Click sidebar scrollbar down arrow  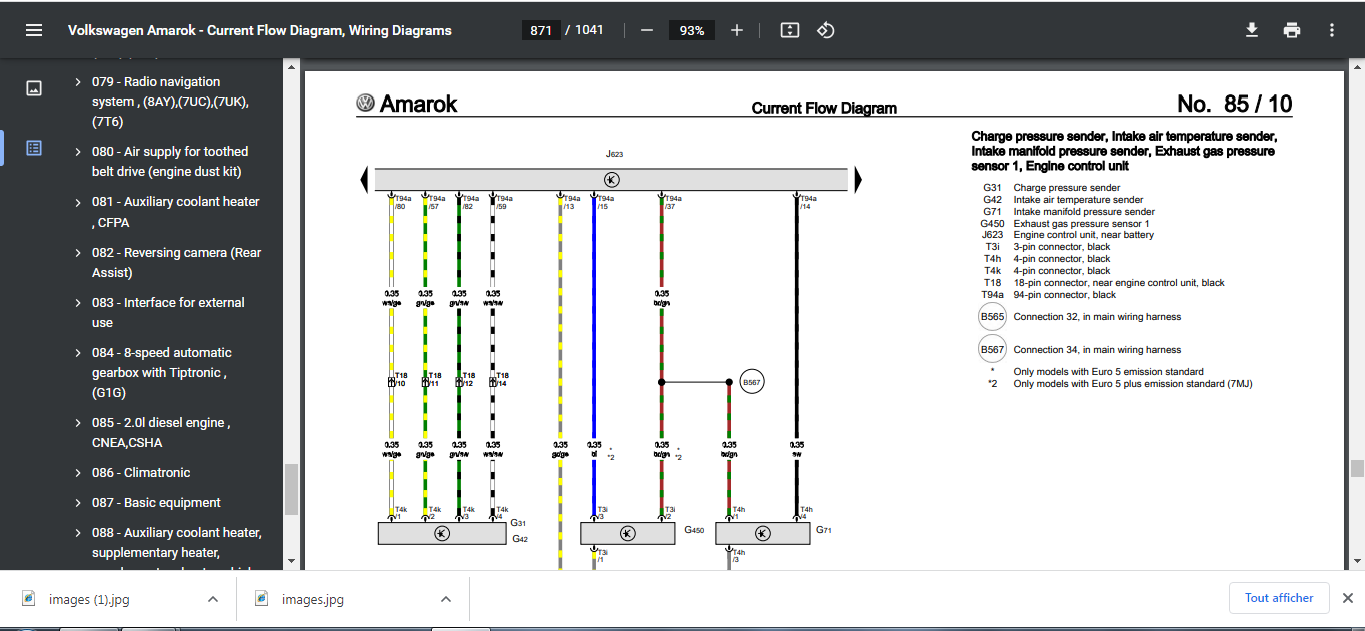point(292,561)
